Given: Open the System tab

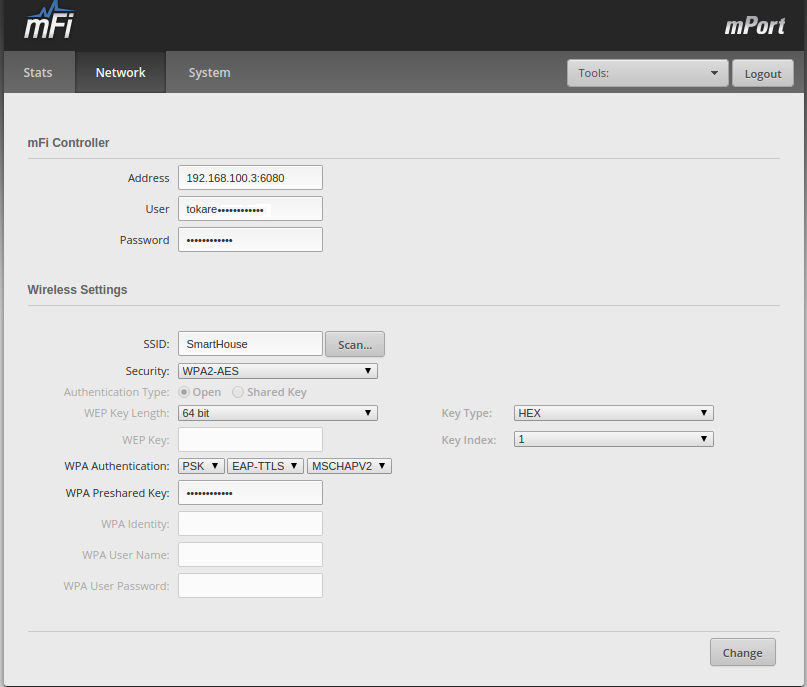Looking at the screenshot, I should tap(209, 72).
